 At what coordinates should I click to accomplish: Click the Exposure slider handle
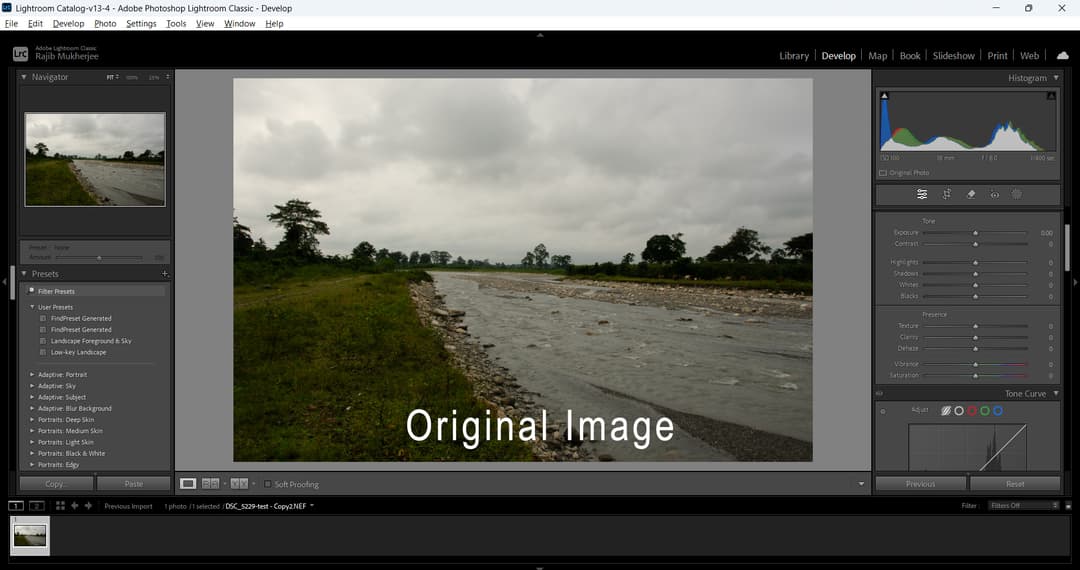click(x=975, y=233)
